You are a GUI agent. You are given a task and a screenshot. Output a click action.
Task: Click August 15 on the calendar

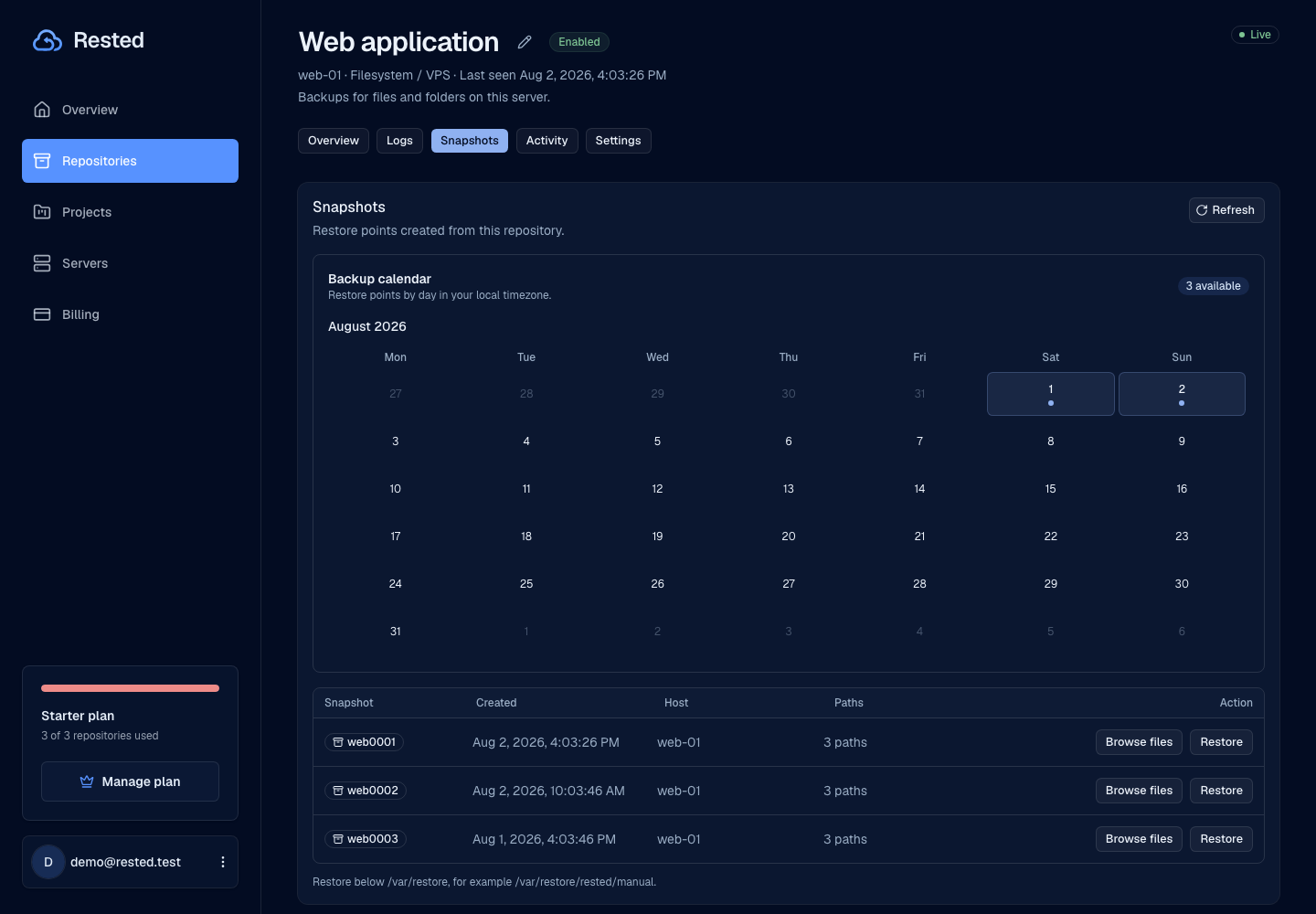point(1051,489)
